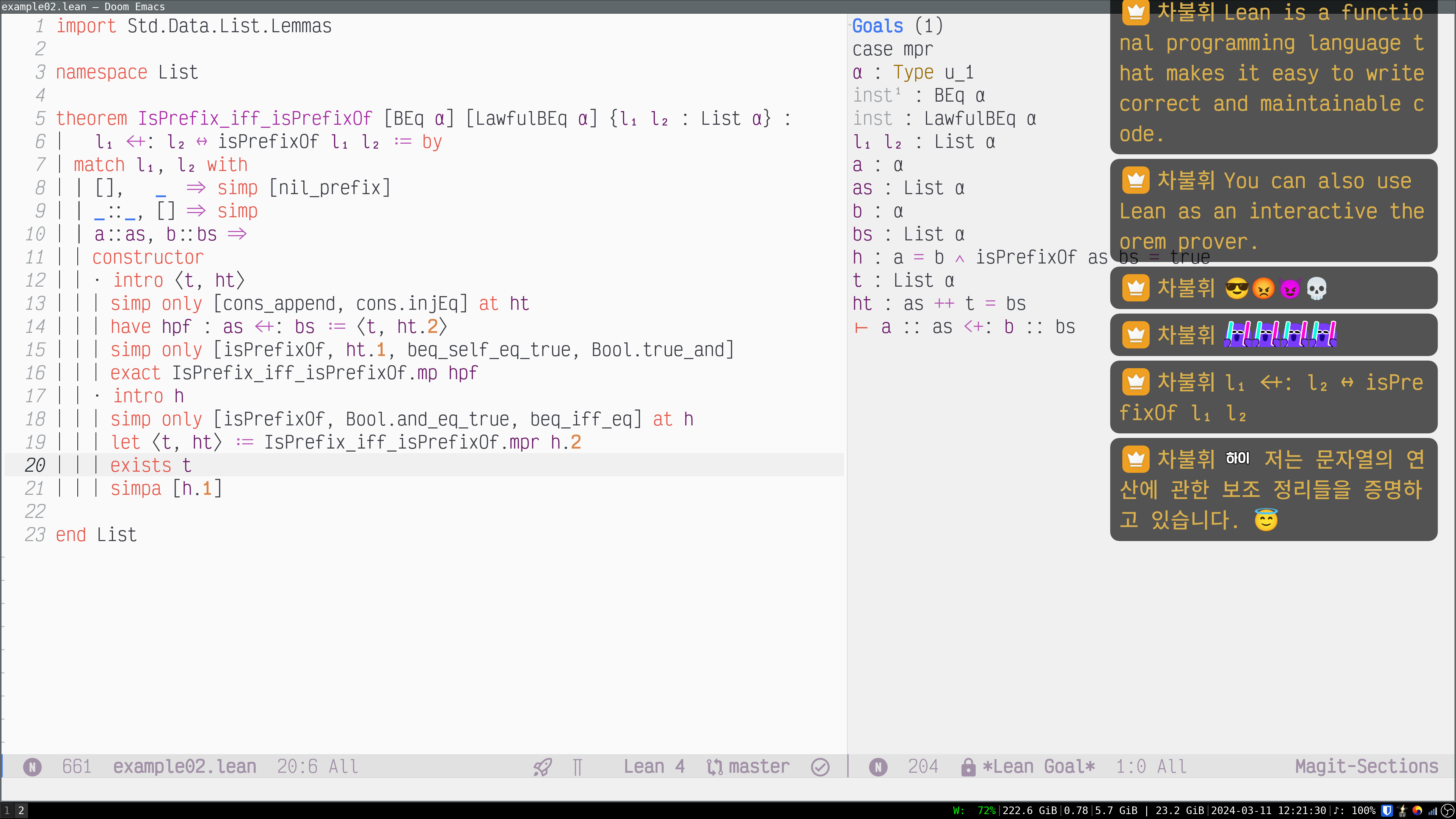Expand the 'case mpr' goal entry
Image resolution: width=1456 pixels, height=819 pixels.
[892, 49]
